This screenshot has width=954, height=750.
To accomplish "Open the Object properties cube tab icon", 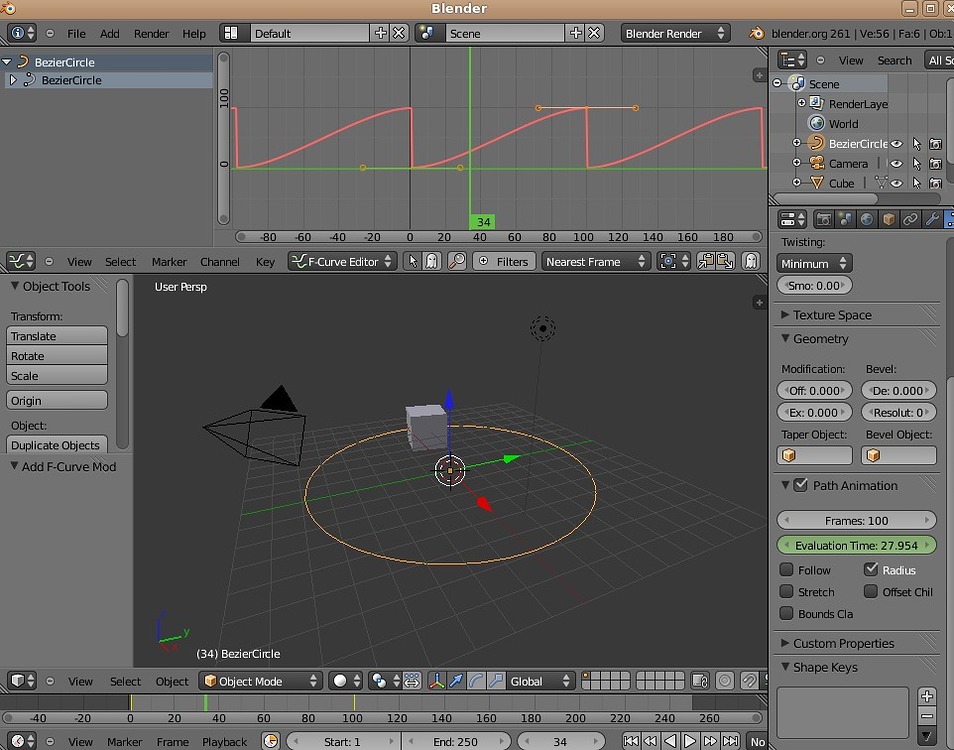I will click(888, 219).
